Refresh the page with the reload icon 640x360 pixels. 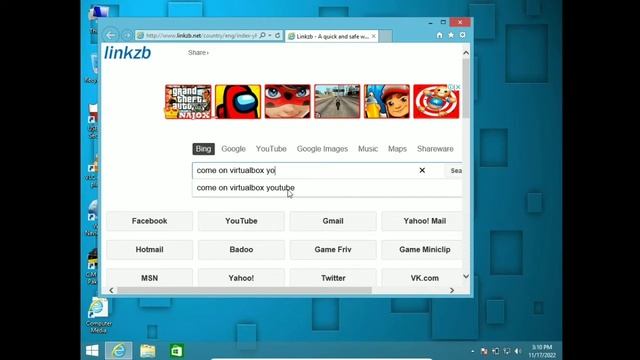[278, 36]
